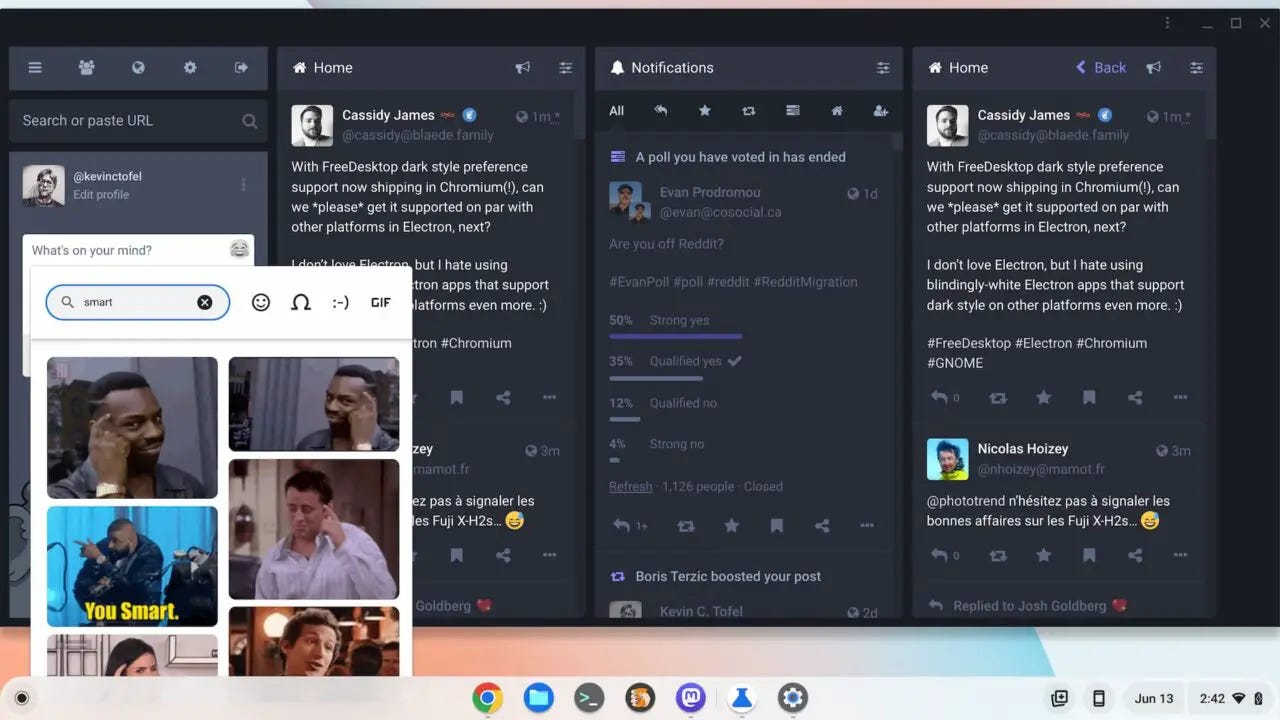Viewport: 1280px width, 720px height.
Task: Click Edit profile link
Action: coord(101,195)
